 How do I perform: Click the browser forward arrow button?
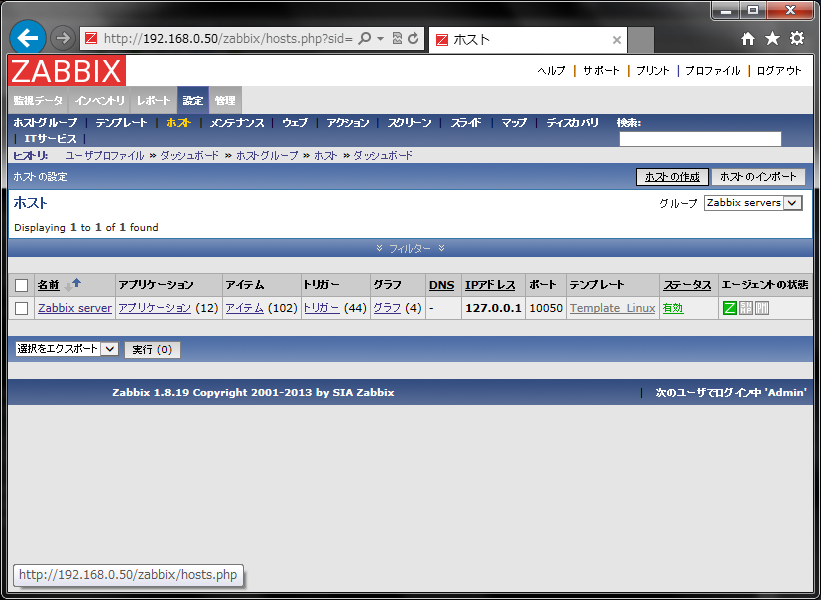[63, 38]
